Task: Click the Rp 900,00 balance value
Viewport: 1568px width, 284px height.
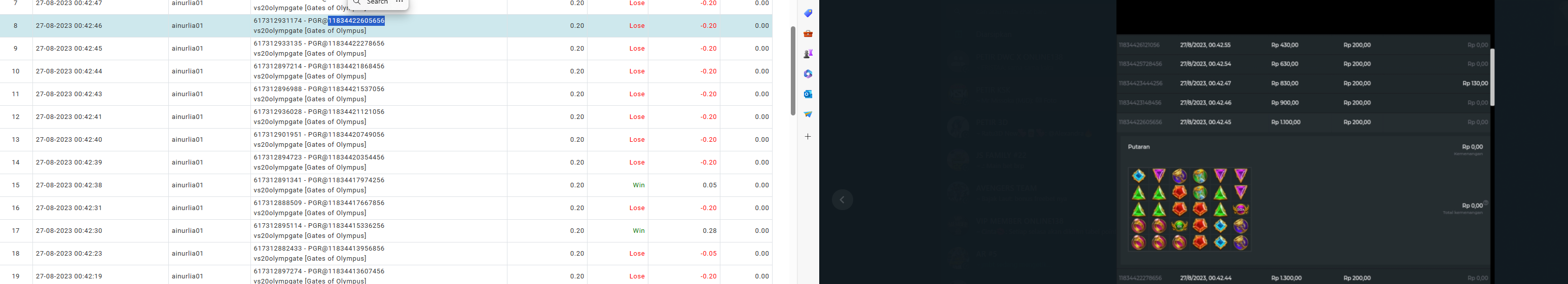Action: pyautogui.click(x=1285, y=103)
